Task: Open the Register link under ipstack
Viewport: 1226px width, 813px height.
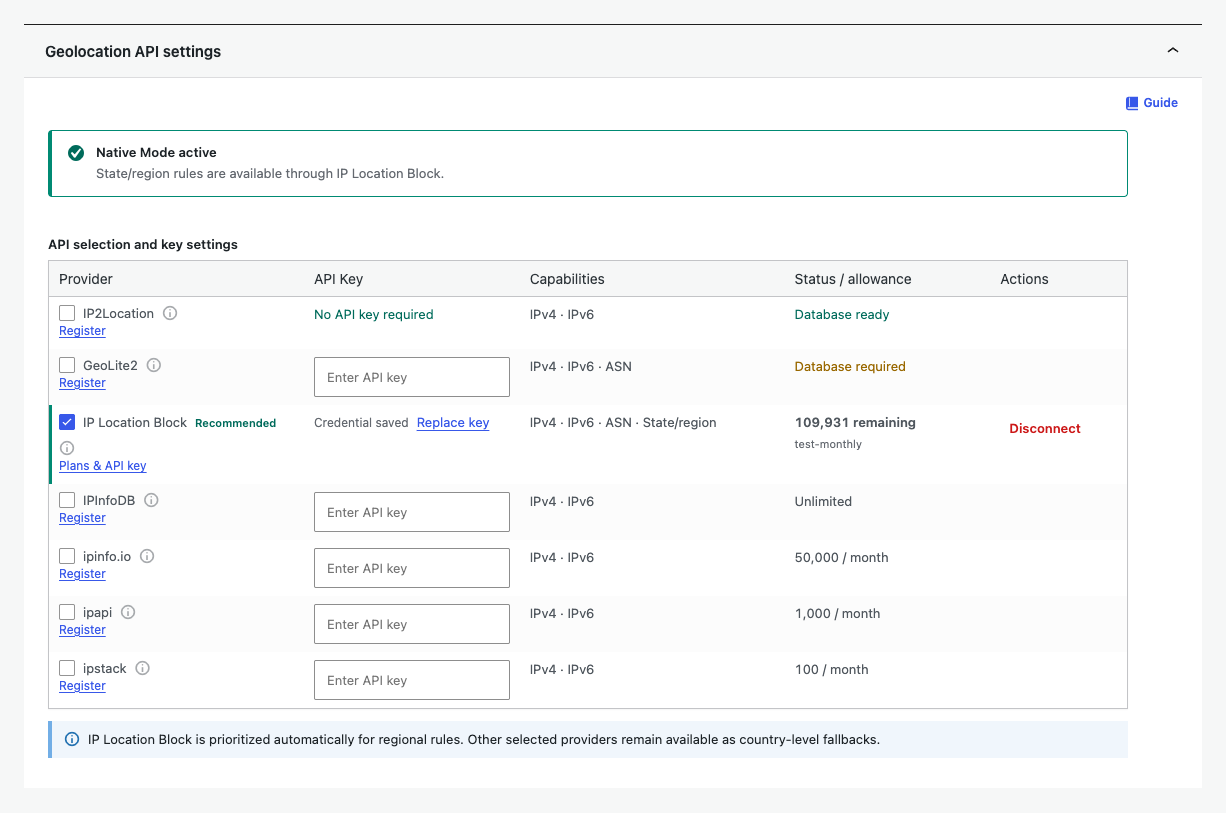Action: (x=82, y=686)
